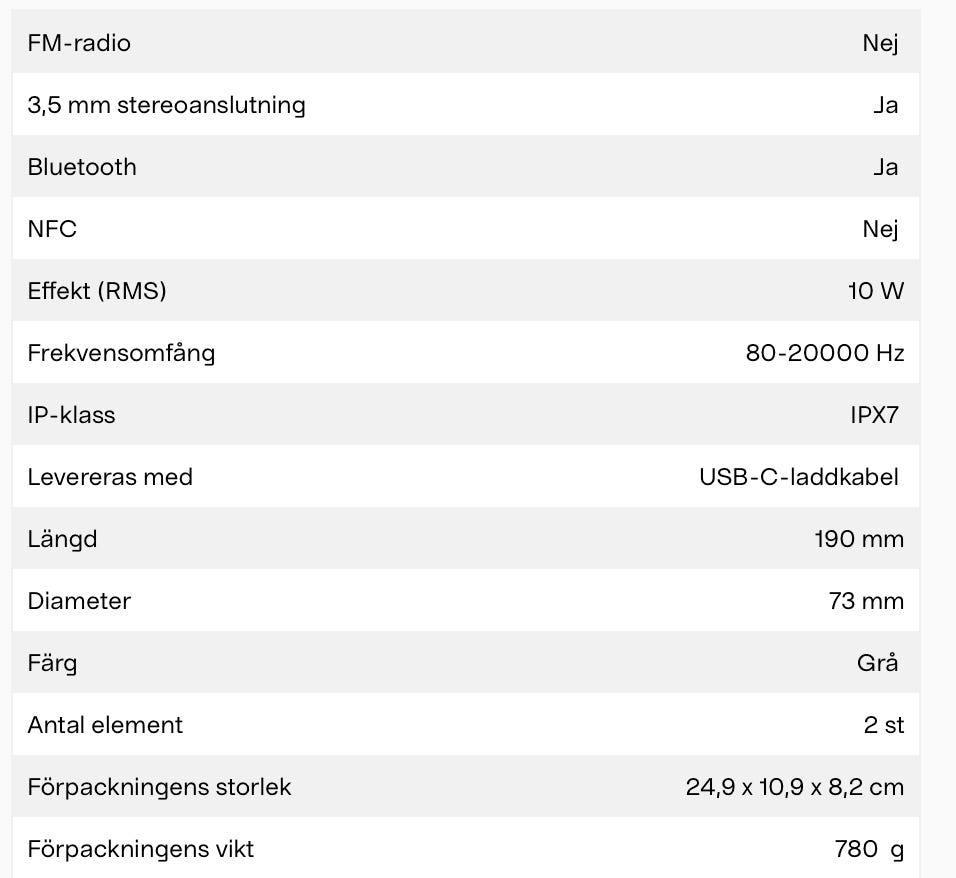Select the 3,5 mm stereoanslutning label
This screenshot has width=956, height=878.
point(166,105)
